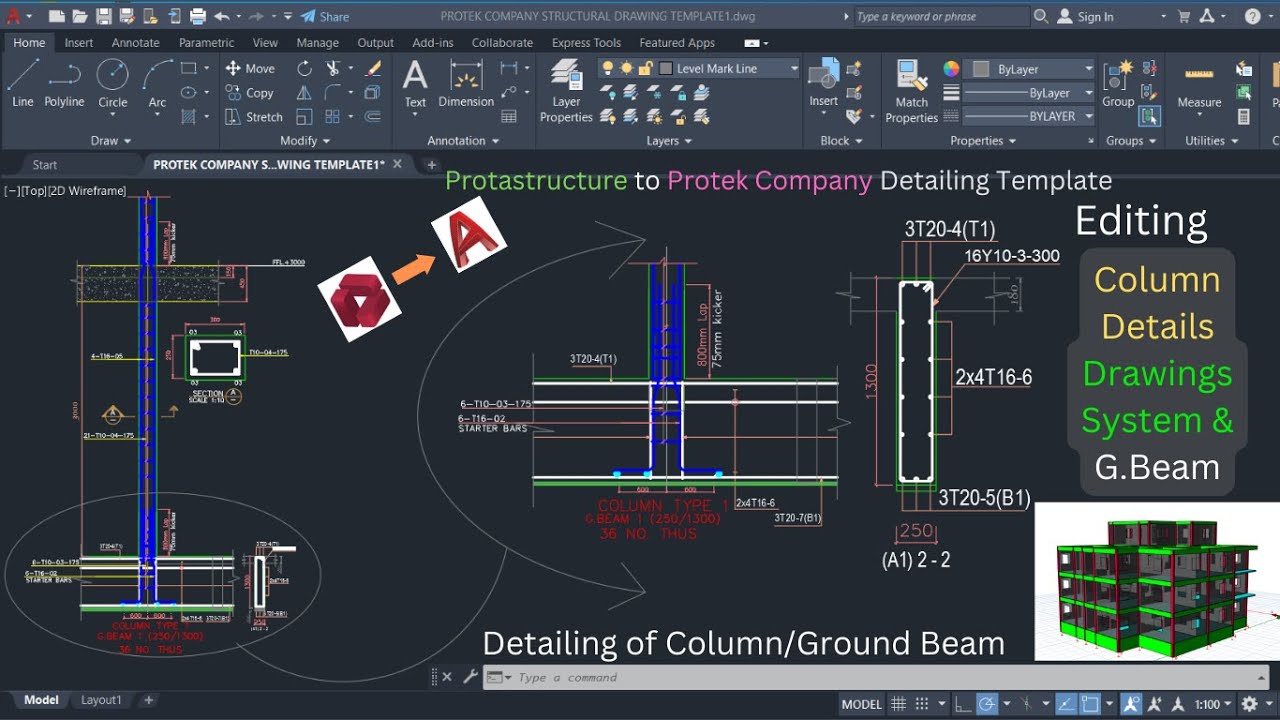Toggle layer on/off lightbulb icon
This screenshot has height=720, width=1280.
606,68
